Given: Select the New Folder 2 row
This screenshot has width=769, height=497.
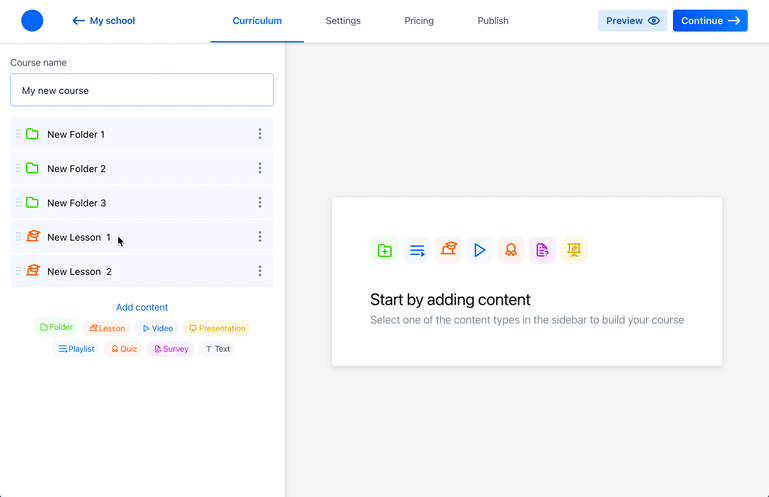Looking at the screenshot, I should 142,168.
